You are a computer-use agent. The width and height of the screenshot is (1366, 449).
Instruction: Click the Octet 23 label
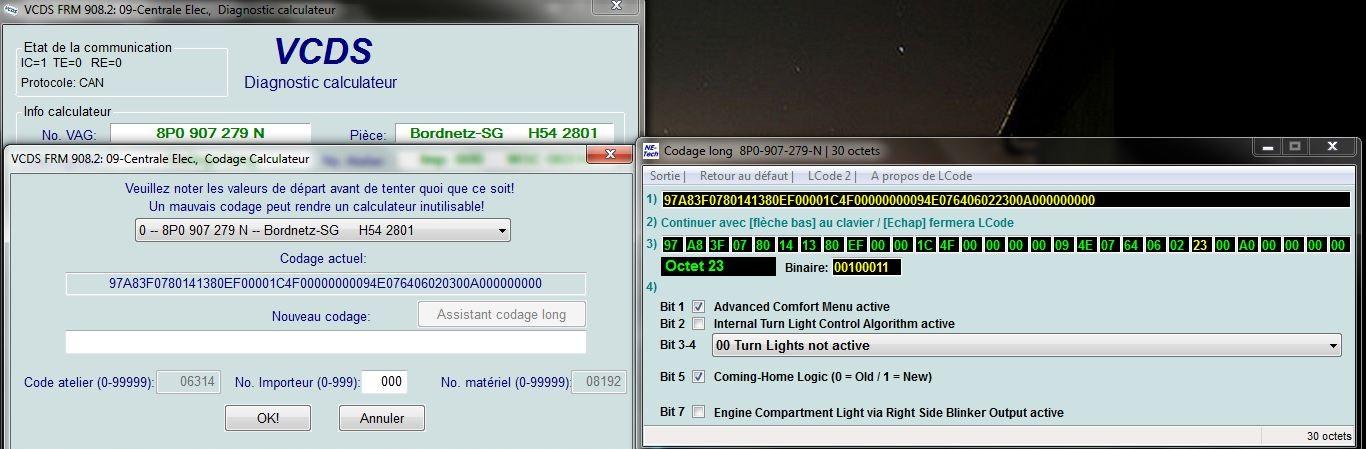(718, 267)
